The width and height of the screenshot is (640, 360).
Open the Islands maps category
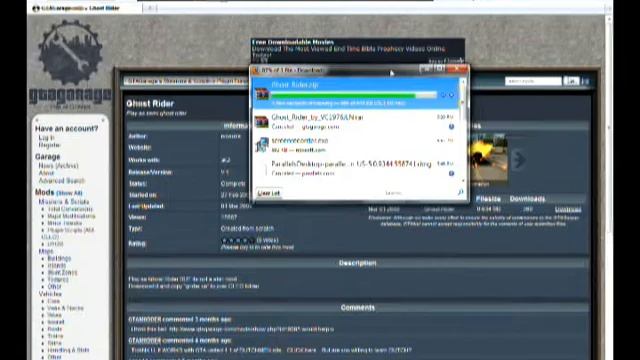click(x=57, y=265)
